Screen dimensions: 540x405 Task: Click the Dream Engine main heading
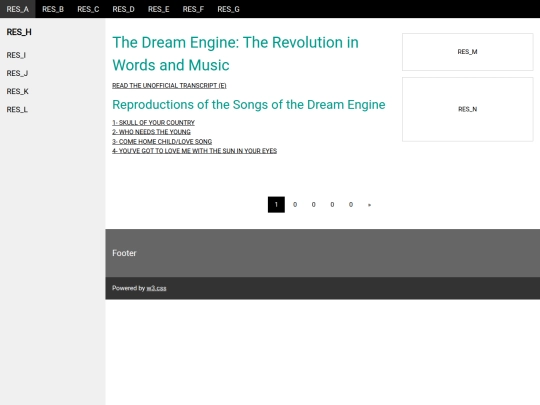coord(236,54)
